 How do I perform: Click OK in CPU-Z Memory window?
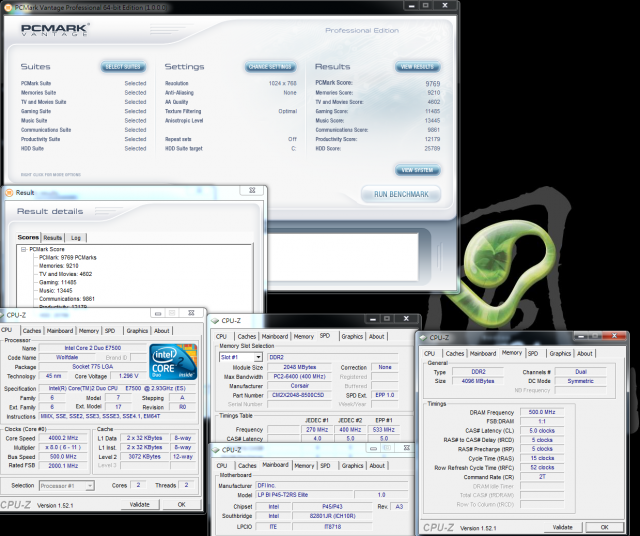604,527
